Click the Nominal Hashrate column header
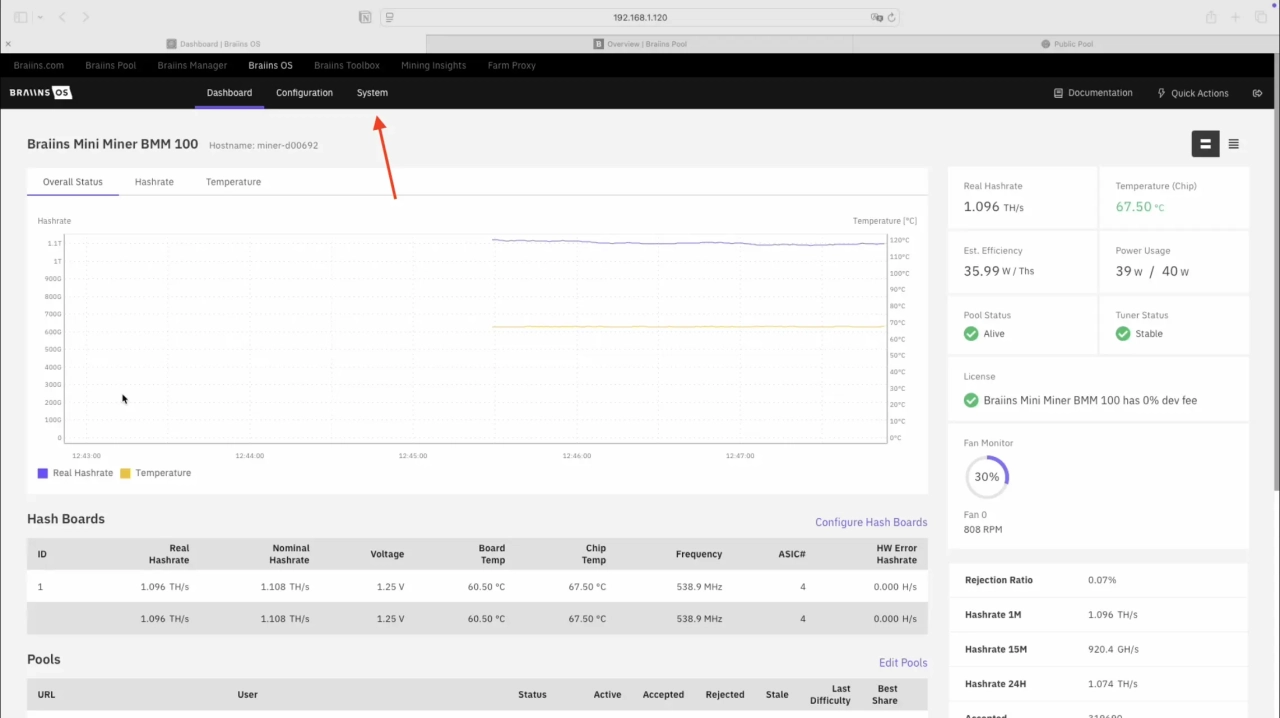 click(290, 554)
